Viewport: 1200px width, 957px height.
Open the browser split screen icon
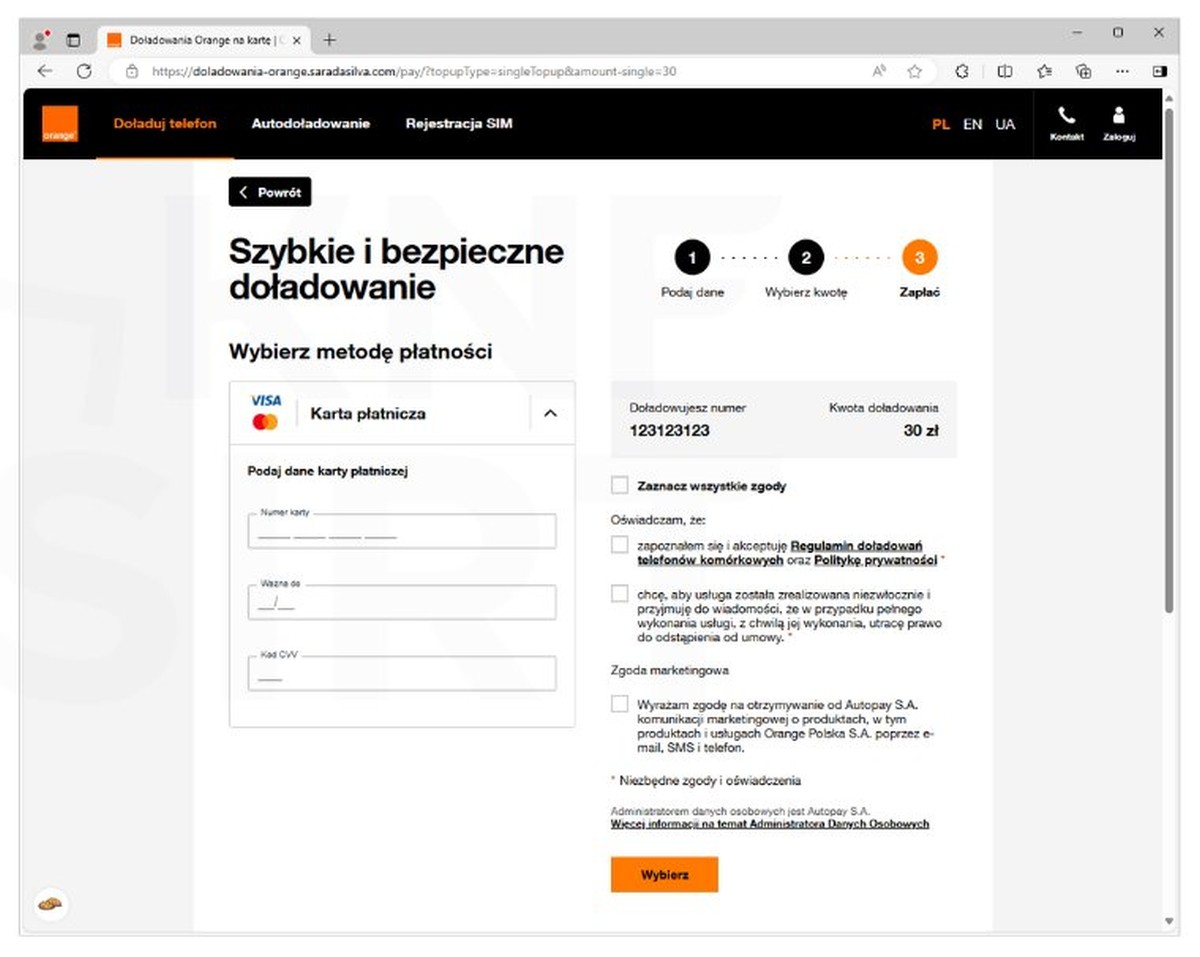click(1005, 71)
